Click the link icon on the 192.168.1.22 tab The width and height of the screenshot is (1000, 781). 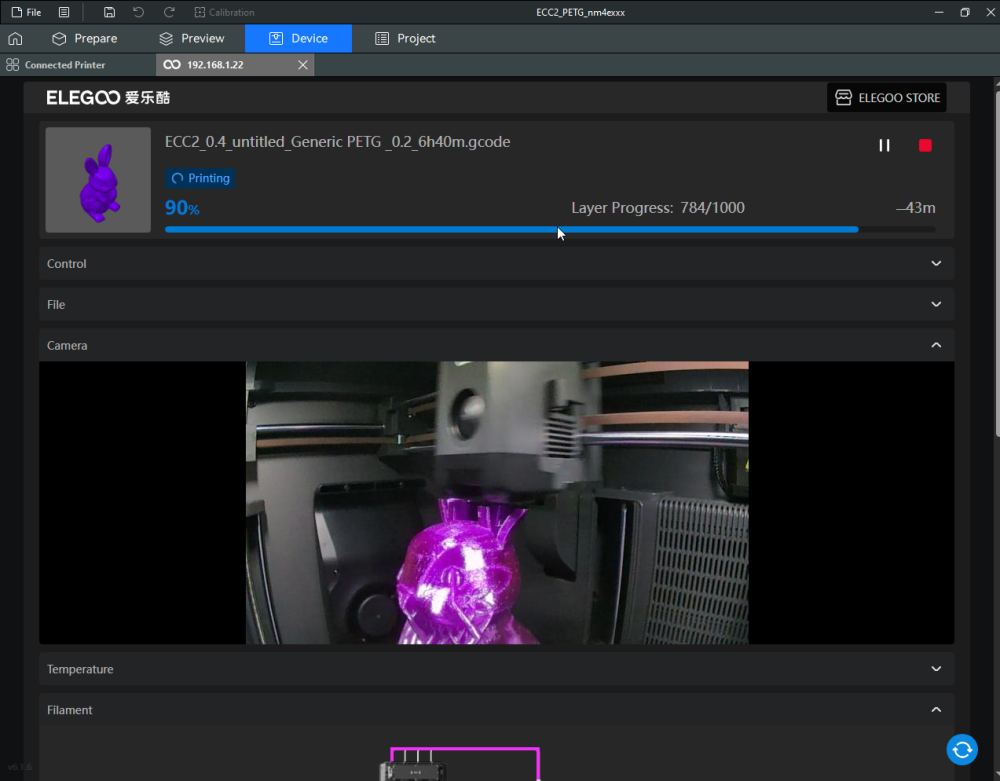point(172,64)
